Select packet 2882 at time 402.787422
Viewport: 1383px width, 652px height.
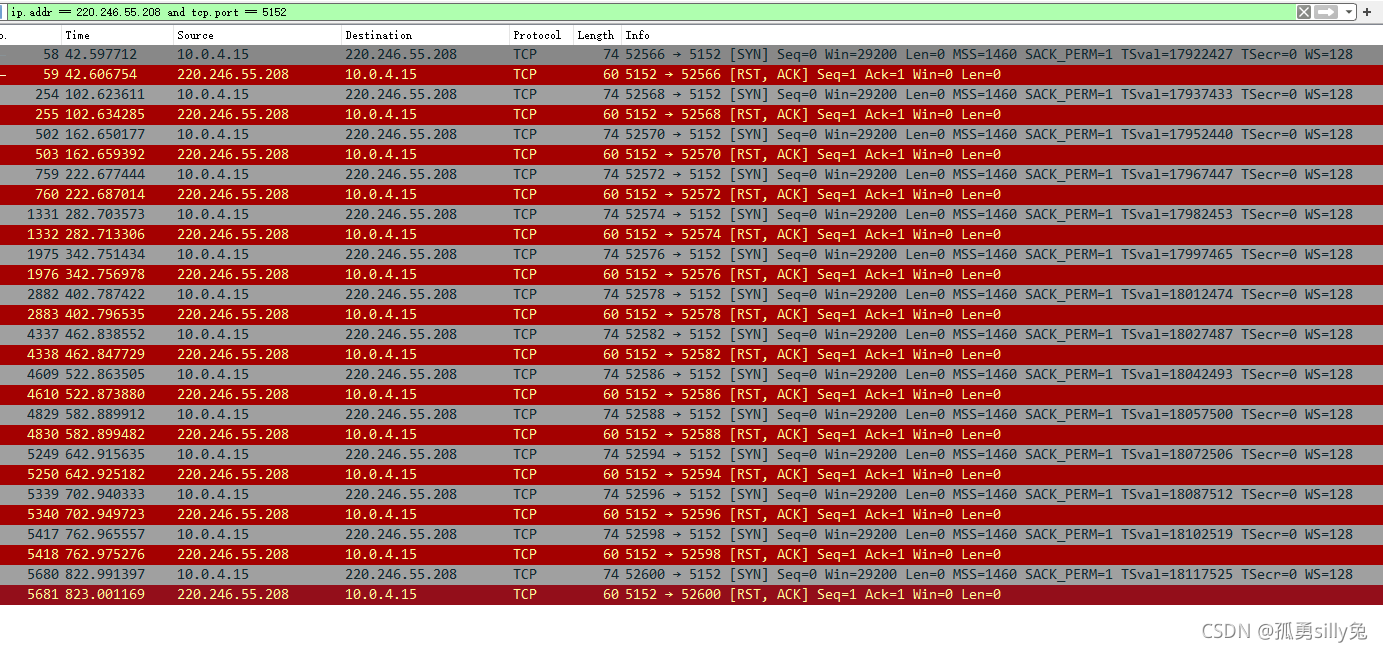coord(691,294)
